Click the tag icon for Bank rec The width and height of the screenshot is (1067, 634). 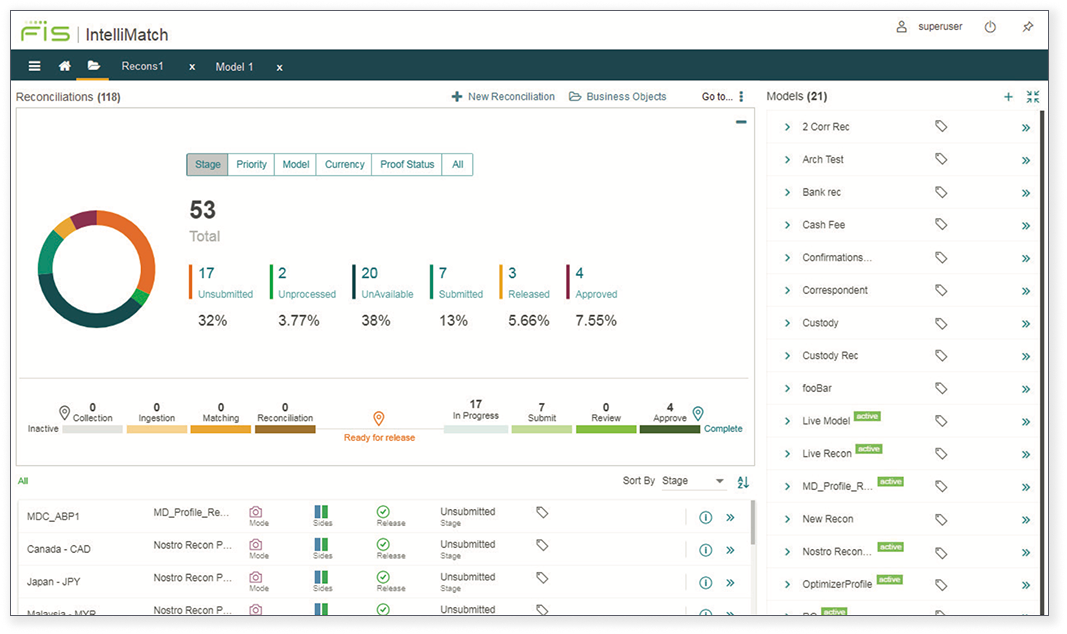(x=941, y=192)
